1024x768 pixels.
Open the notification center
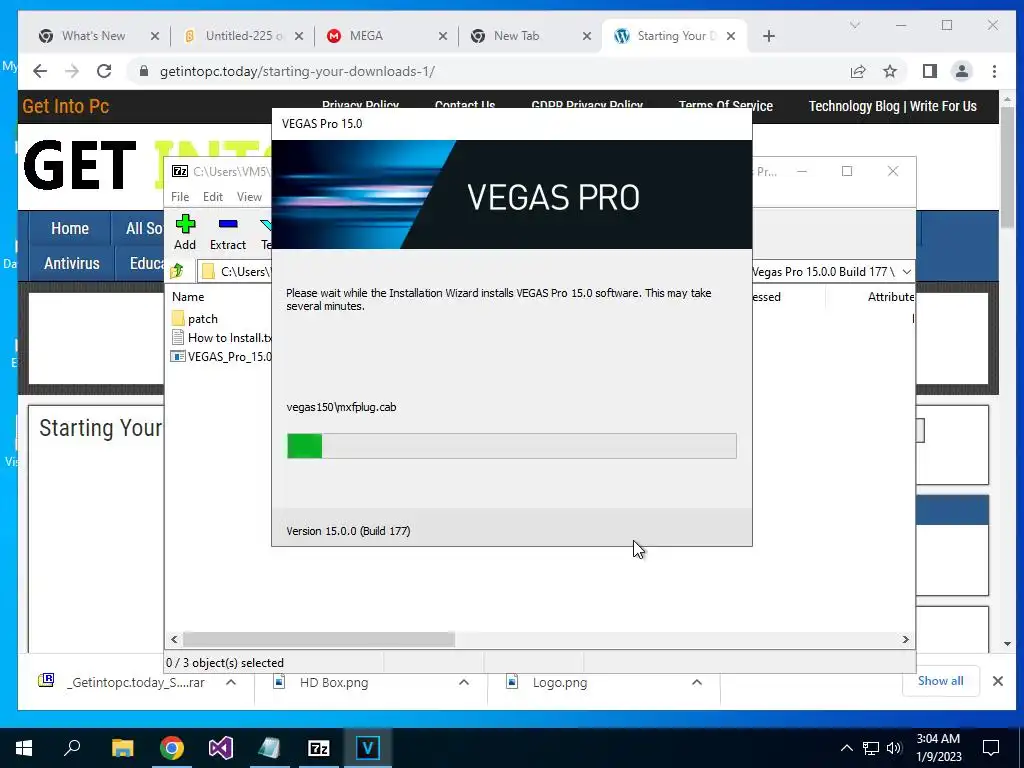[x=991, y=748]
